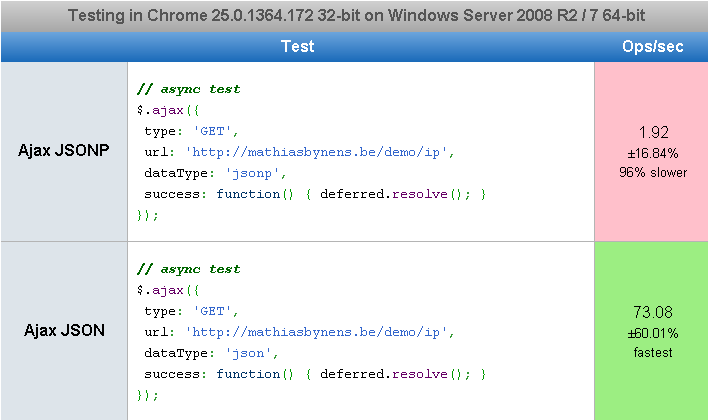This screenshot has height=420, width=708.
Task: Click the async test comment in JSON code
Action: click(x=188, y=269)
